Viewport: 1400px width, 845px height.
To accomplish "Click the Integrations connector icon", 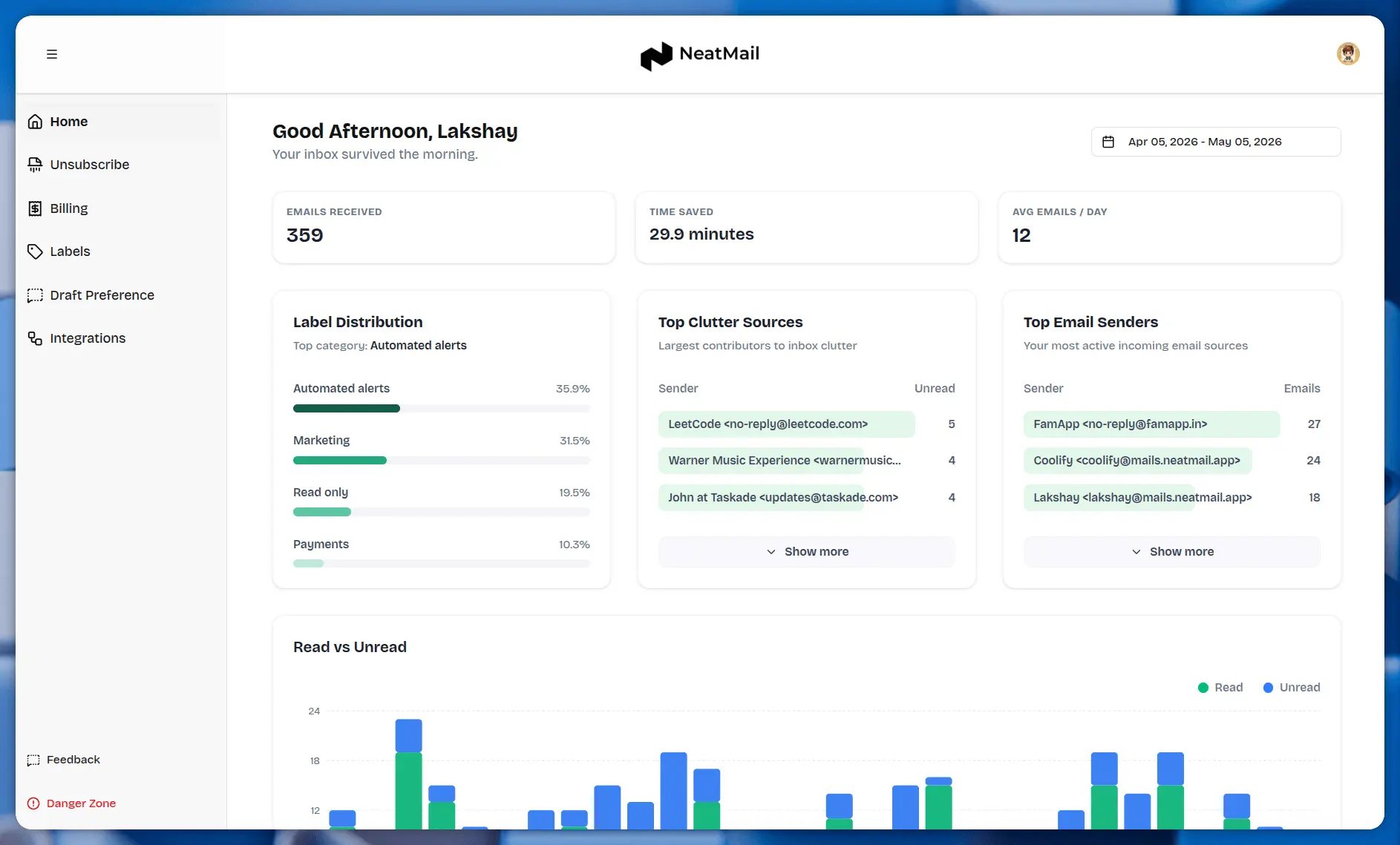I will [35, 338].
